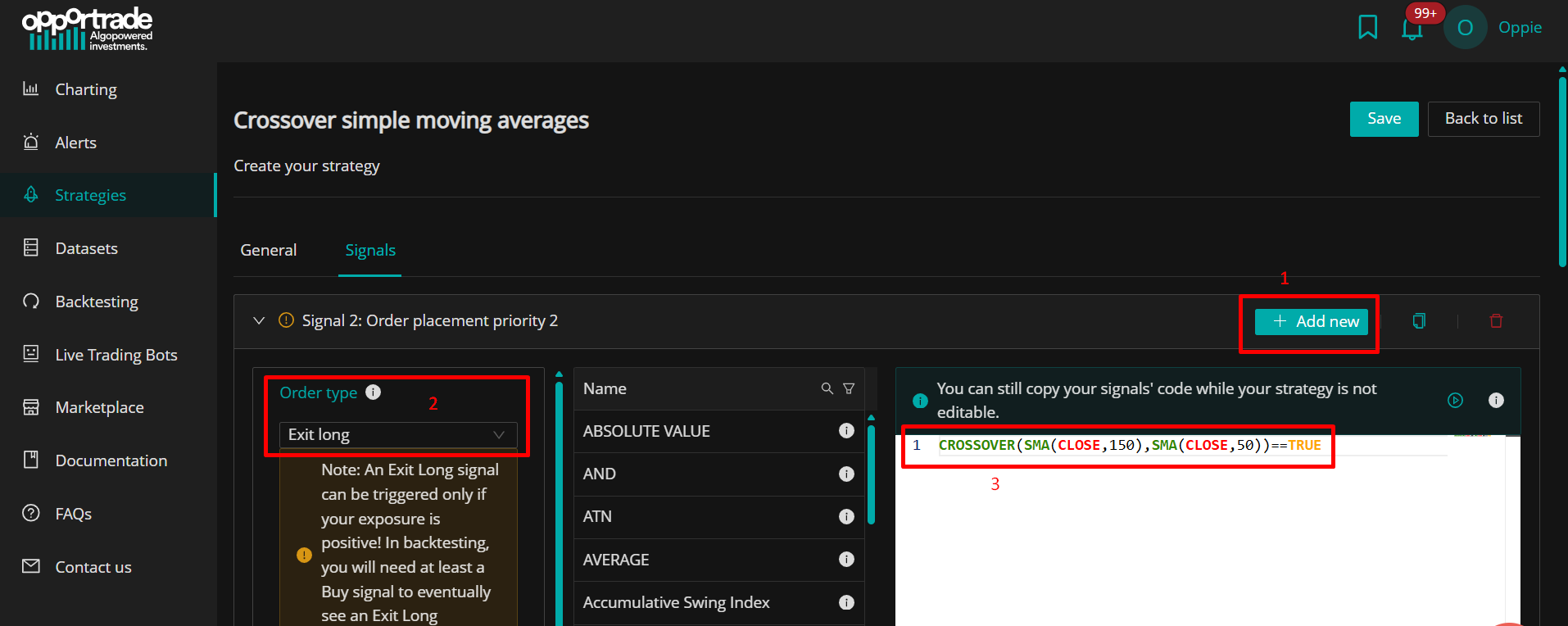This screenshot has height=626, width=1568.
Task: Click info icon next to Order type
Action: point(373,392)
